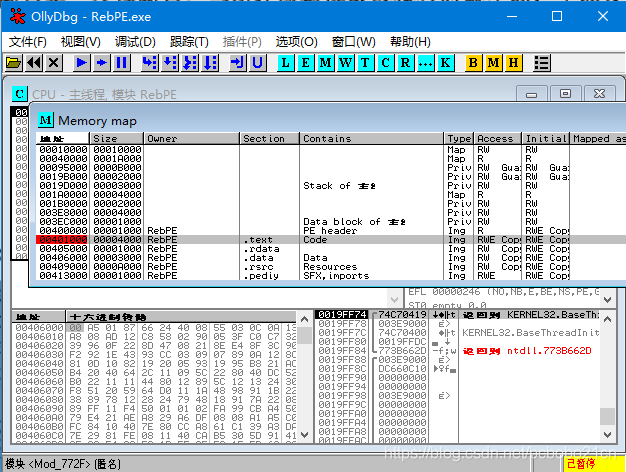Click the stack pane down scroll arrow
Image resolution: width=626 pixels, height=472 pixels.
point(607,434)
